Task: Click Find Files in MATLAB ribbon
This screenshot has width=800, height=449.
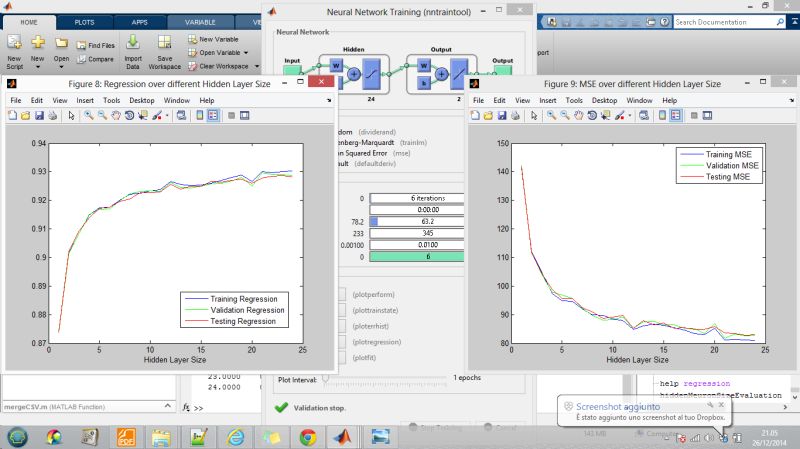Action: pyautogui.click(x=96, y=45)
